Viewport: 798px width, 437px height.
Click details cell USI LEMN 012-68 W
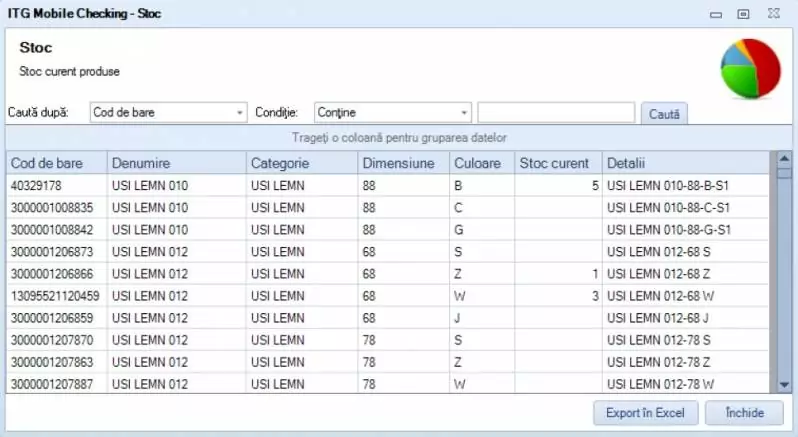tap(686, 296)
